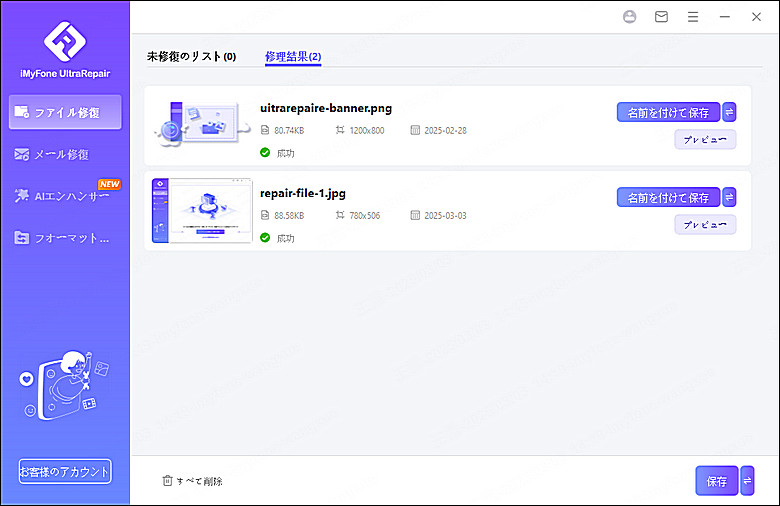Expand save options arrow for uitrarepaire-banner.png
Image resolution: width=780 pixels, height=506 pixels.
[729, 112]
